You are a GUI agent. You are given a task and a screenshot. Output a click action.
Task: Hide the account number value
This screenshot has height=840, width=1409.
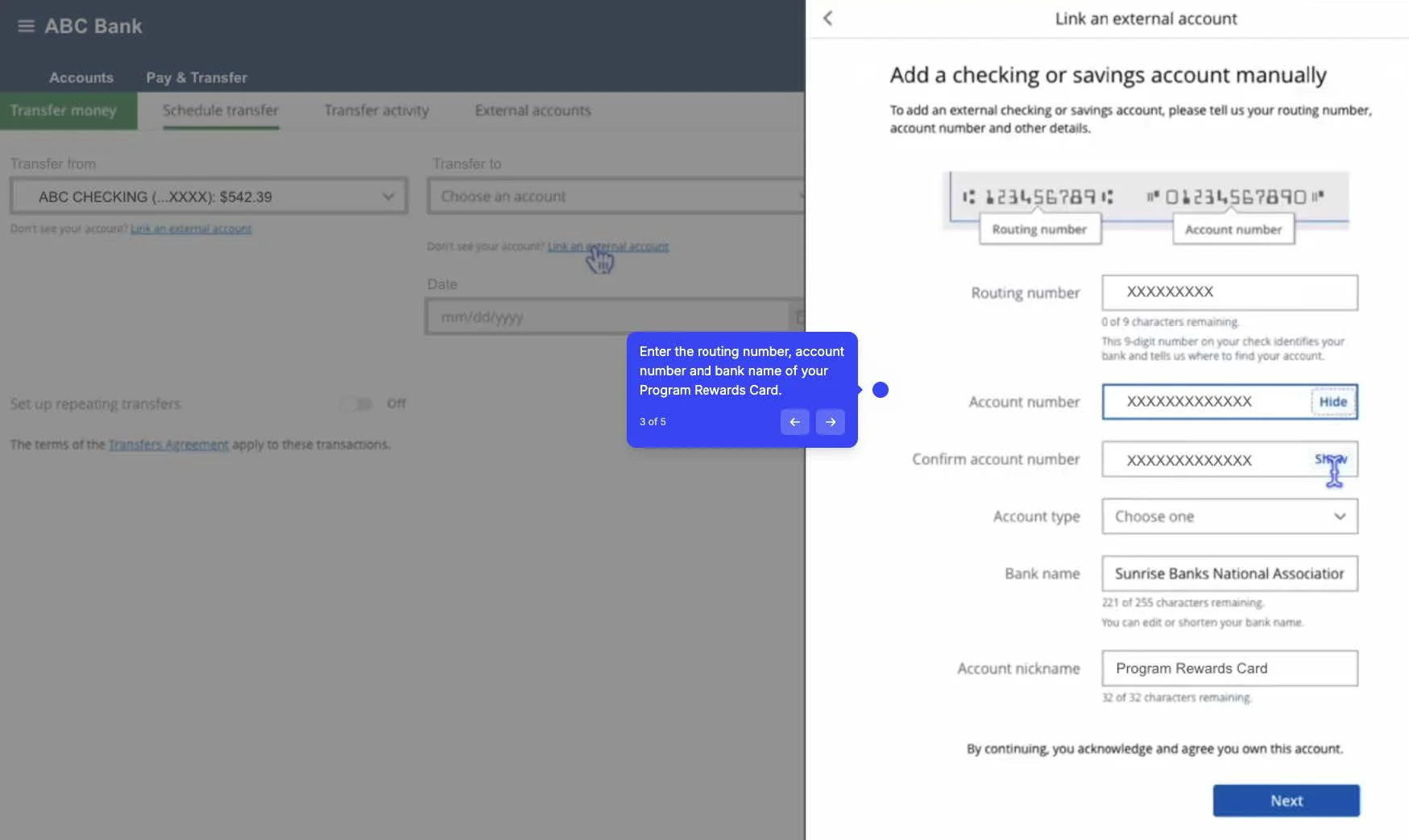pos(1332,402)
